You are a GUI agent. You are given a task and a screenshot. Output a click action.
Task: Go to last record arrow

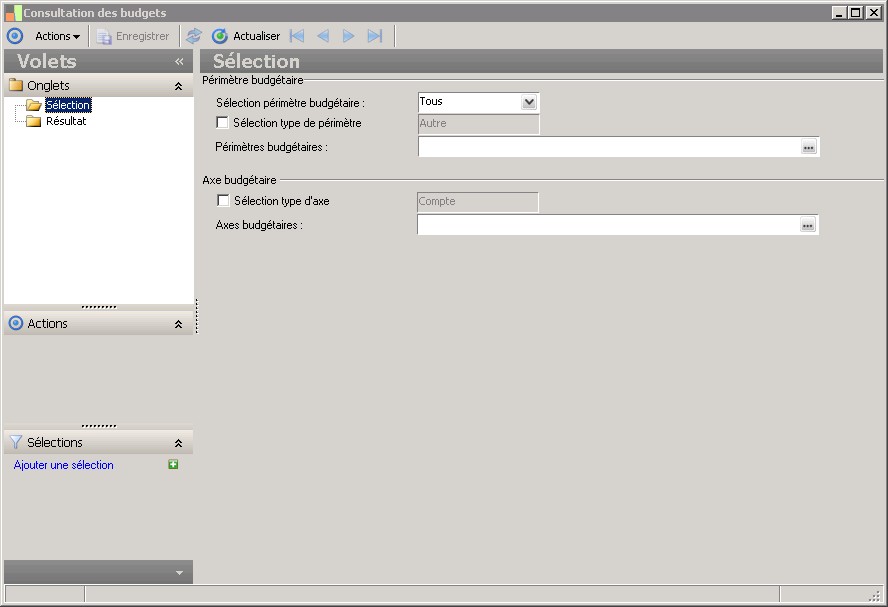click(375, 36)
